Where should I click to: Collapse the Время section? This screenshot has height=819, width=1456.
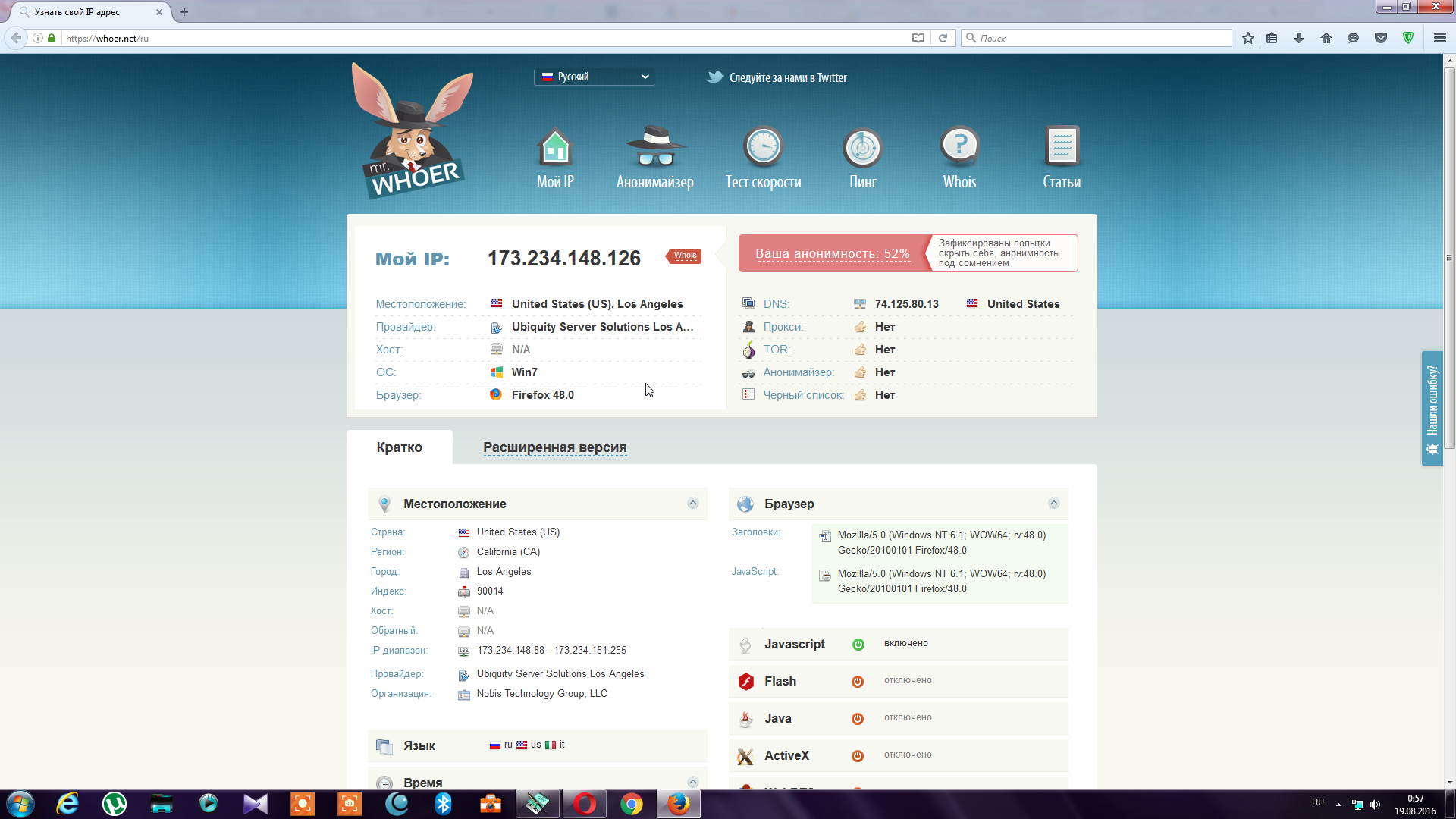point(692,781)
